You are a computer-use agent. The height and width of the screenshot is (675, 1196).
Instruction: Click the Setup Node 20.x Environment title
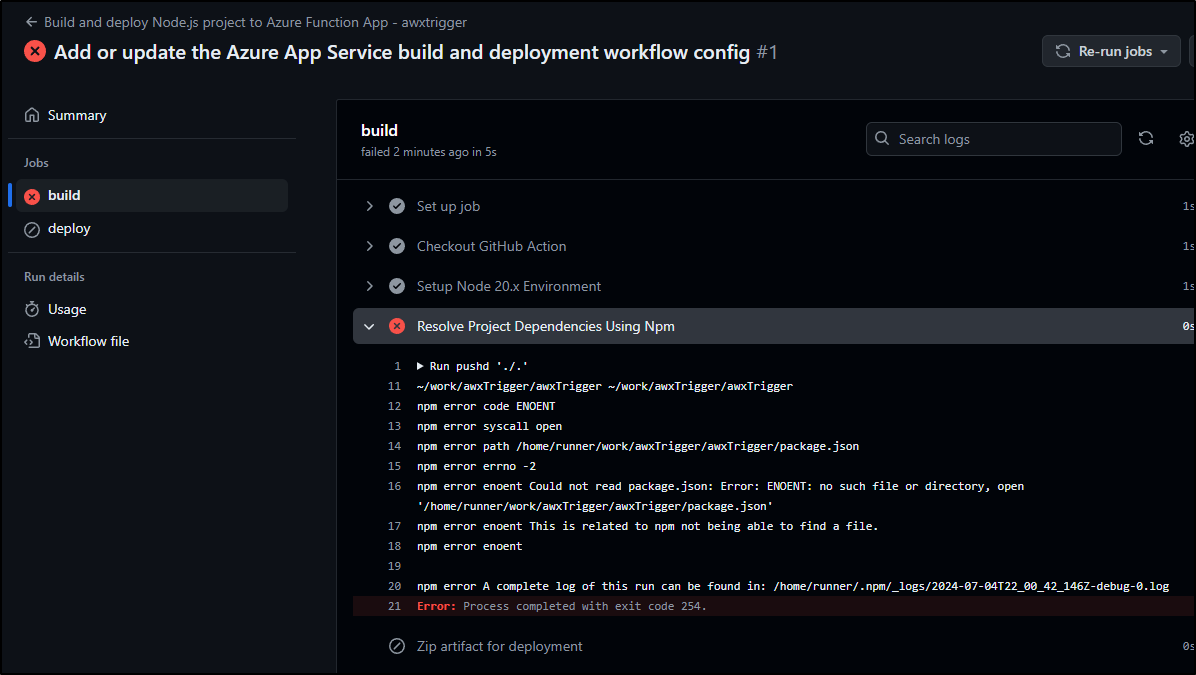[509, 286]
